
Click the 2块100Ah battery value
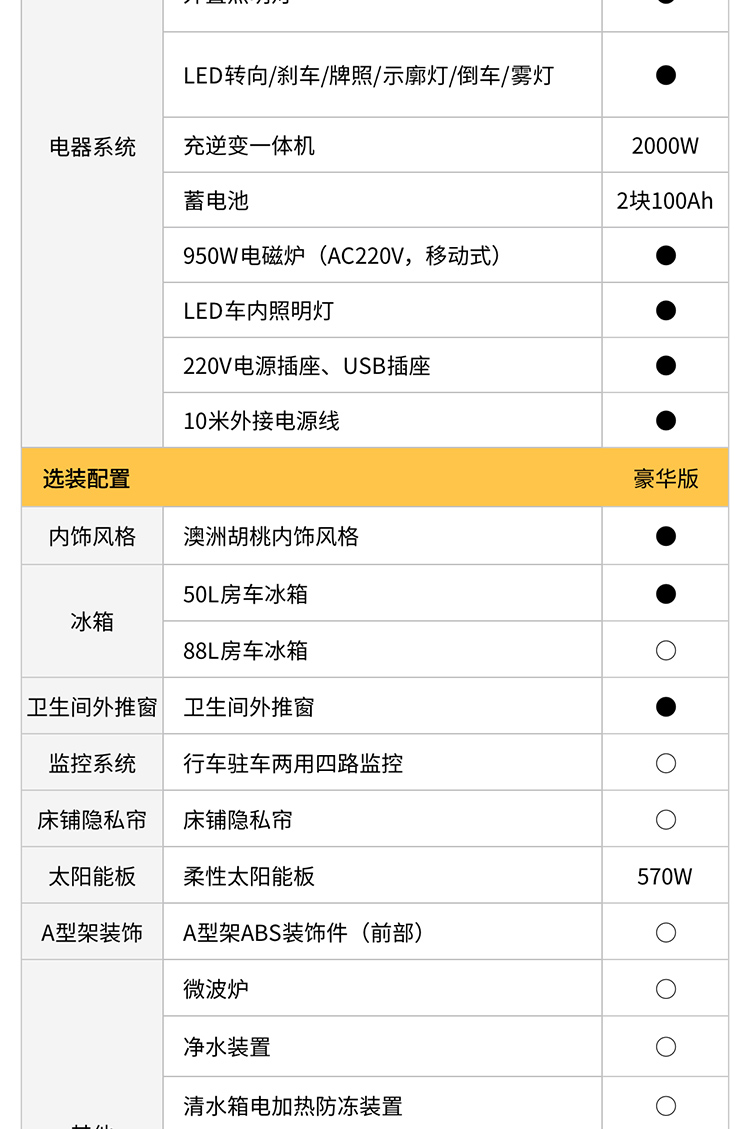[x=664, y=201]
